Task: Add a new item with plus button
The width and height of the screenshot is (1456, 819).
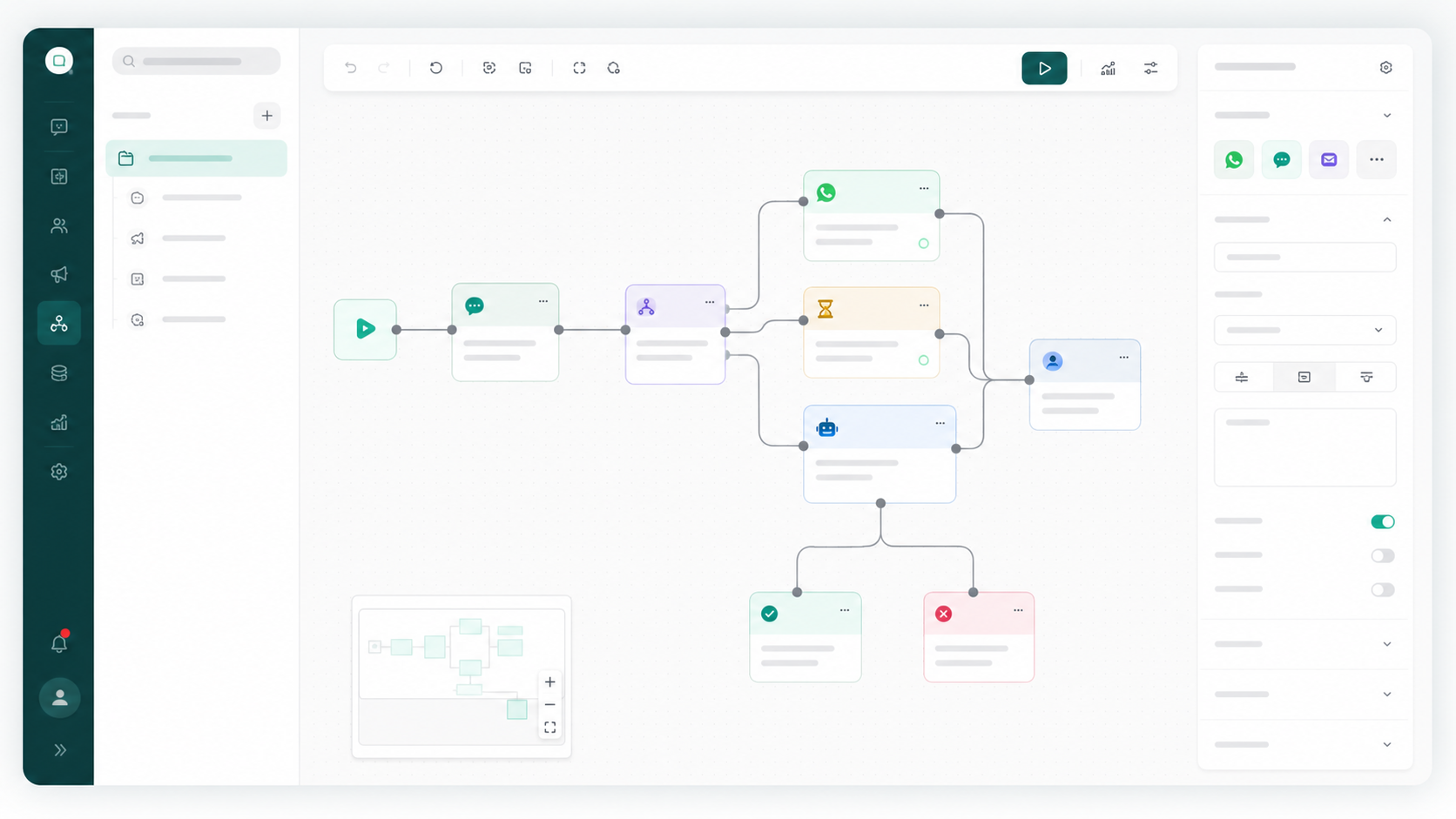Action: point(267,116)
